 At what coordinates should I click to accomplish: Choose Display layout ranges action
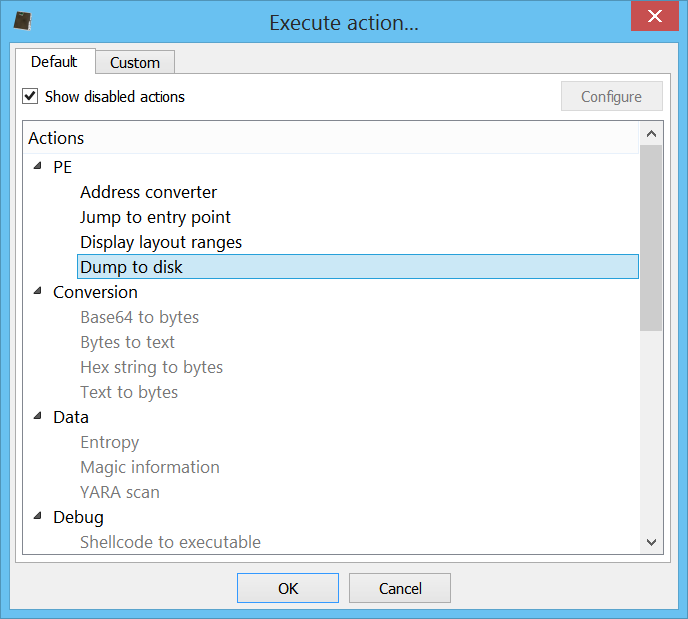(x=161, y=242)
